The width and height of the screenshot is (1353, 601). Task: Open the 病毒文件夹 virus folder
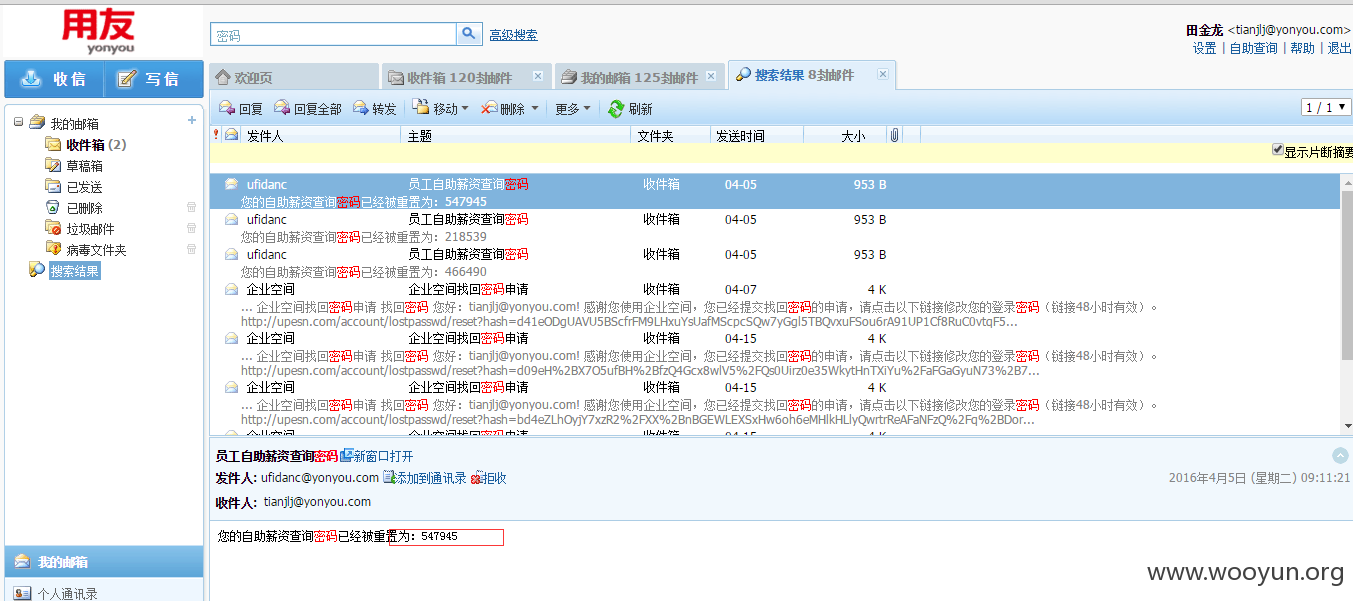86,250
